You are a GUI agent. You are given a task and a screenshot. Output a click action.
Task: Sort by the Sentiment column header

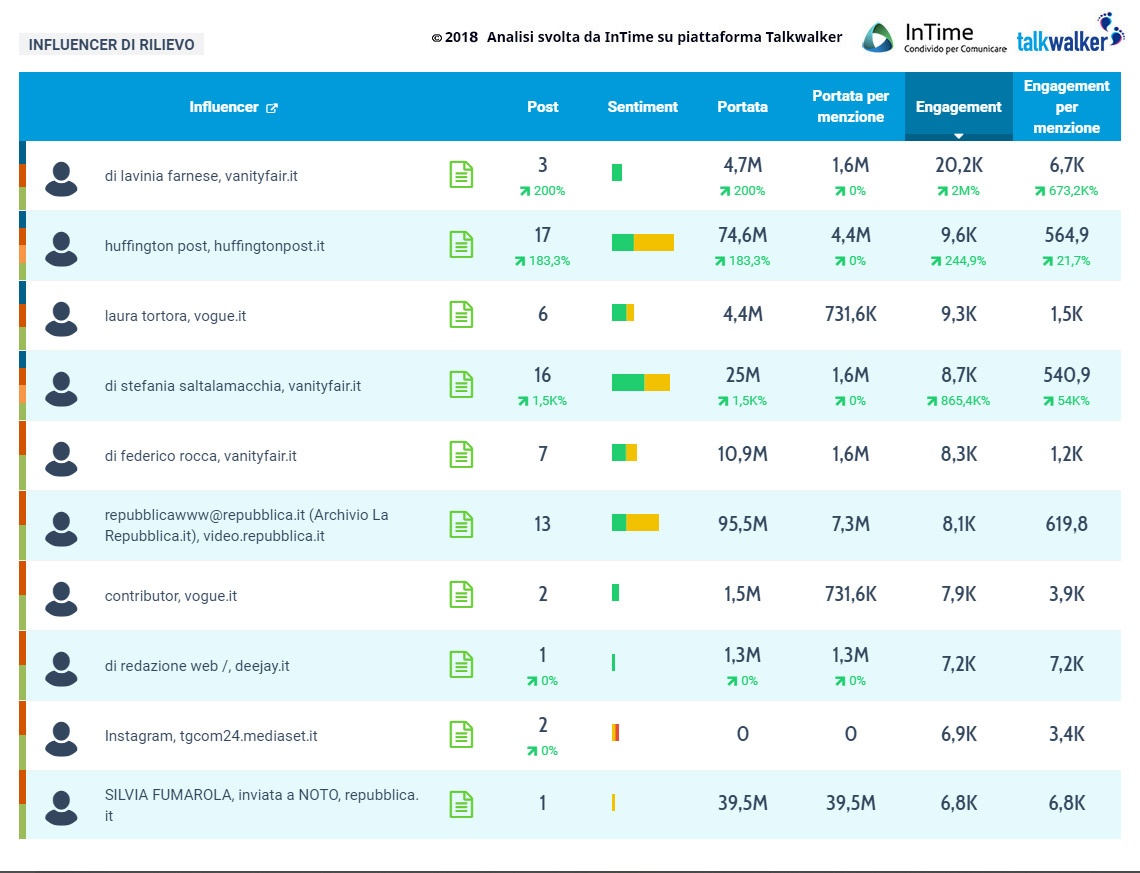(643, 107)
